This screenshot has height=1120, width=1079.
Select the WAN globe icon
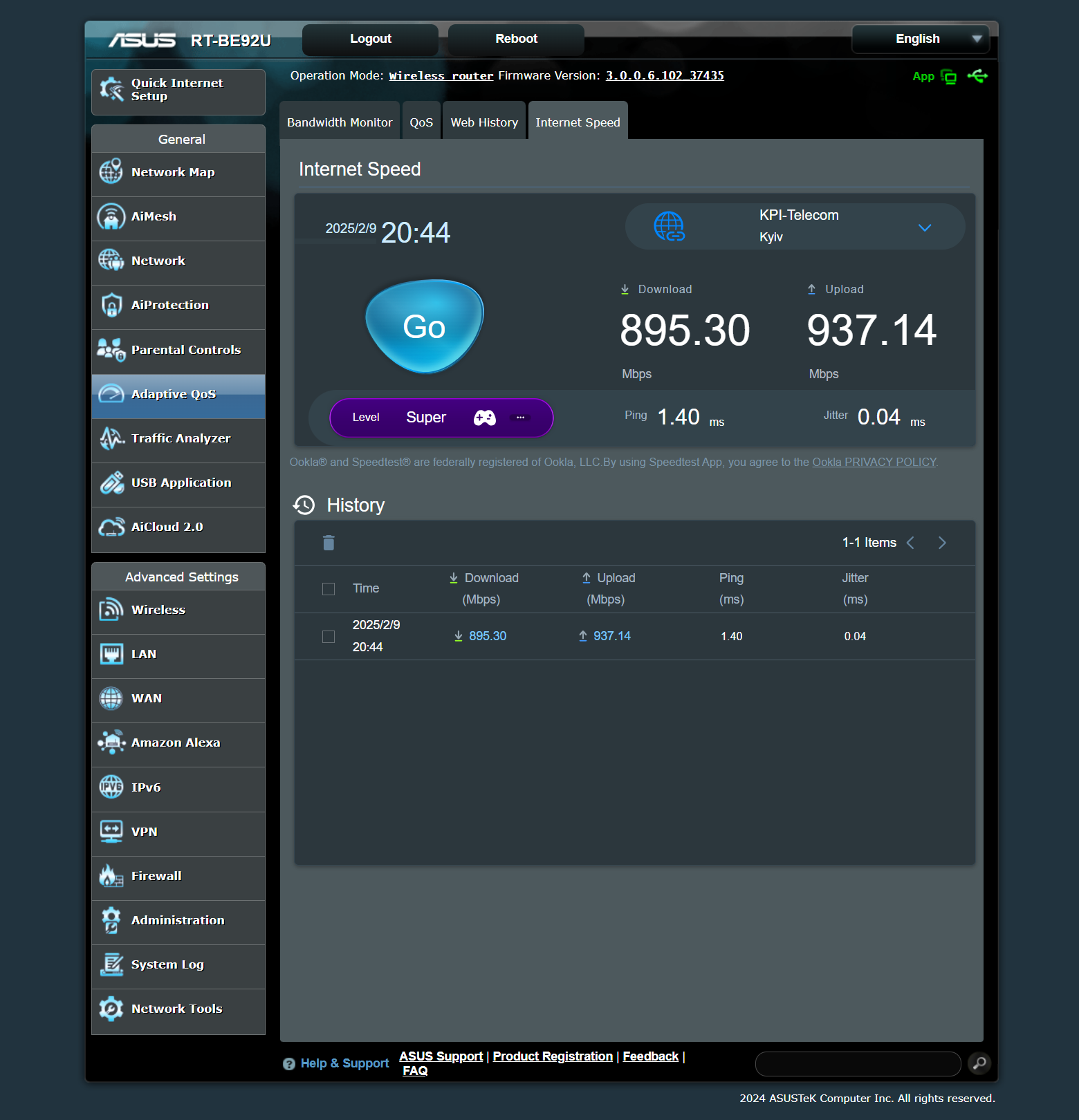(111, 698)
